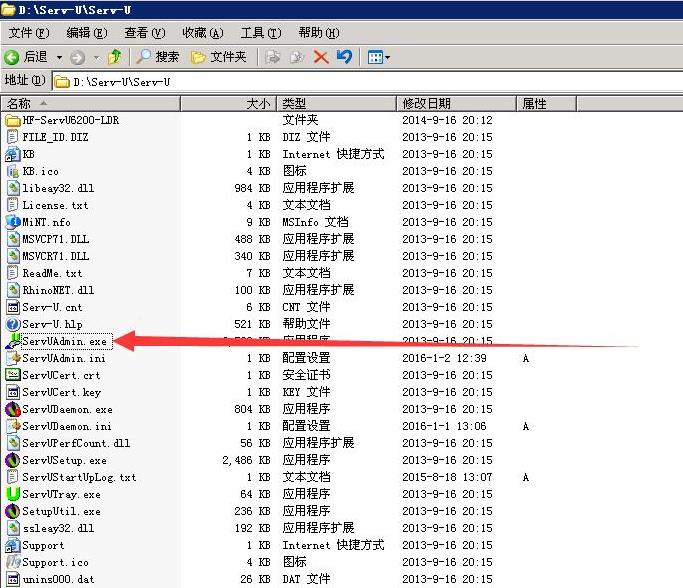Click the Copy To toolbar icon
683x588 pixels.
[297, 57]
